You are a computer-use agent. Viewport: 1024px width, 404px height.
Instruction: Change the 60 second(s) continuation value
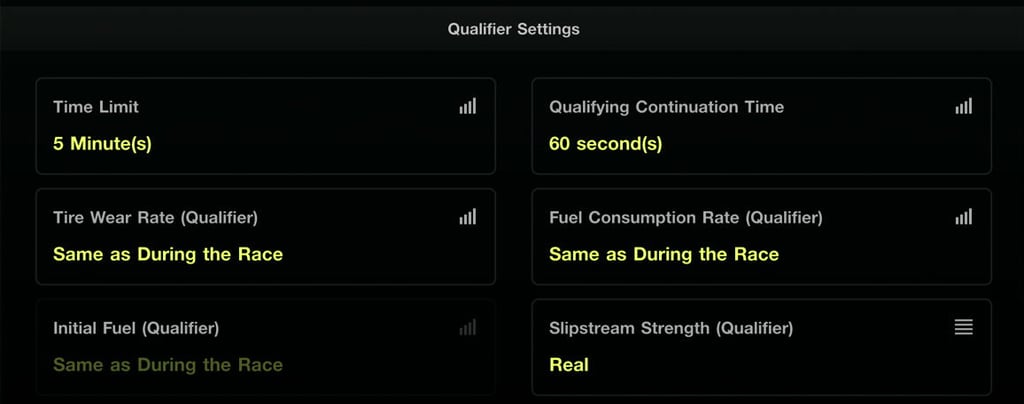click(605, 143)
